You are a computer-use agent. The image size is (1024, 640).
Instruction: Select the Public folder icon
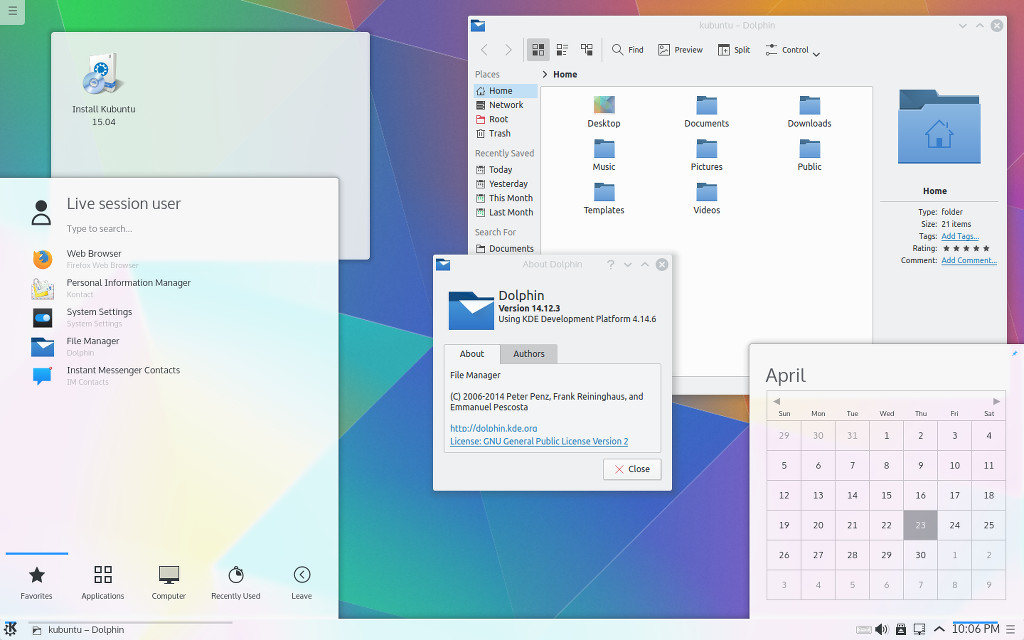pos(809,149)
